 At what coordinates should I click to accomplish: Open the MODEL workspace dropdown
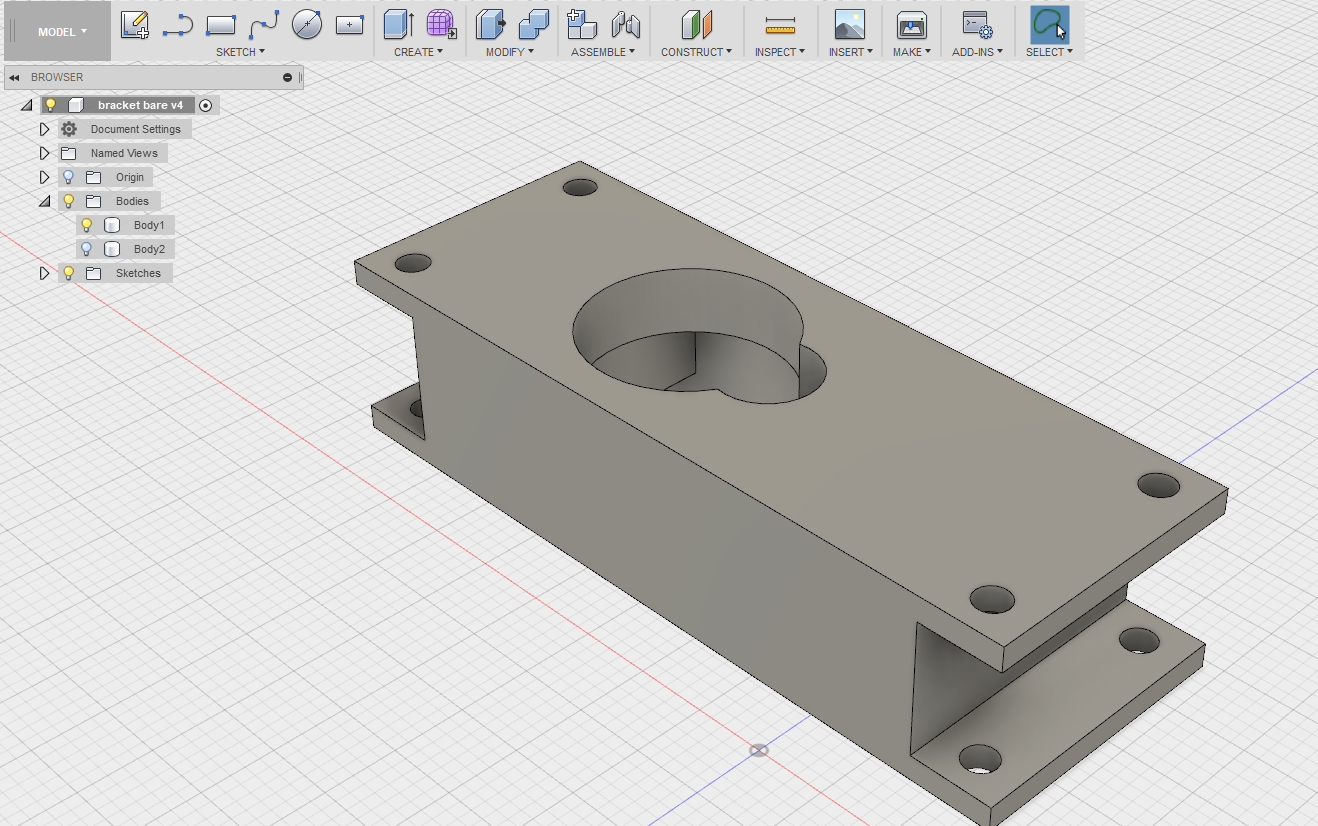tap(62, 32)
